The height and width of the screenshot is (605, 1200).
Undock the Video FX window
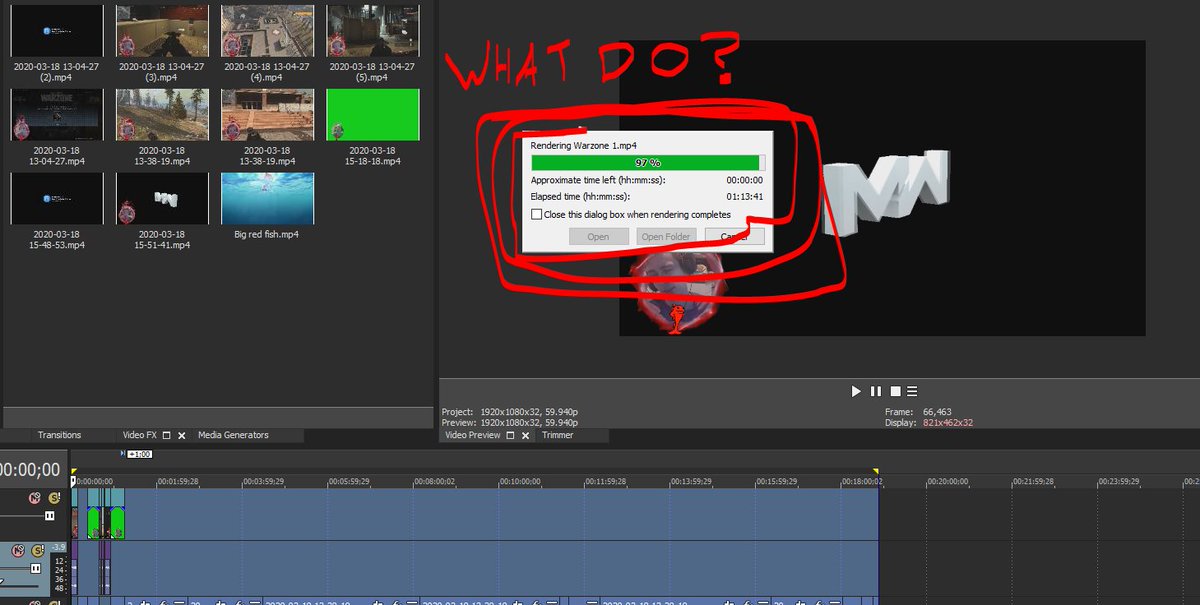click(x=167, y=435)
